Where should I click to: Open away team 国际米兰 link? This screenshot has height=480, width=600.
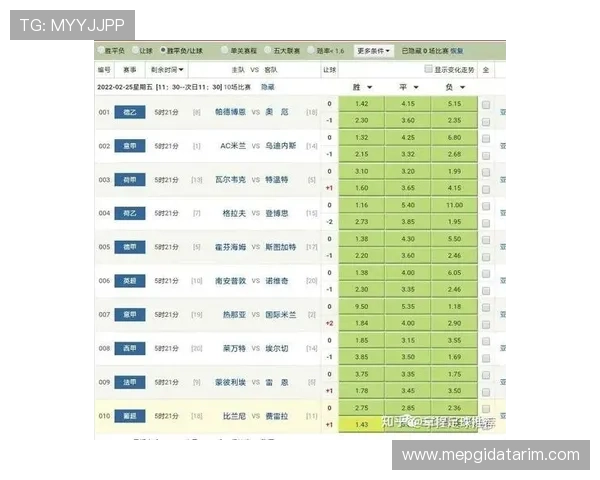tap(280, 315)
